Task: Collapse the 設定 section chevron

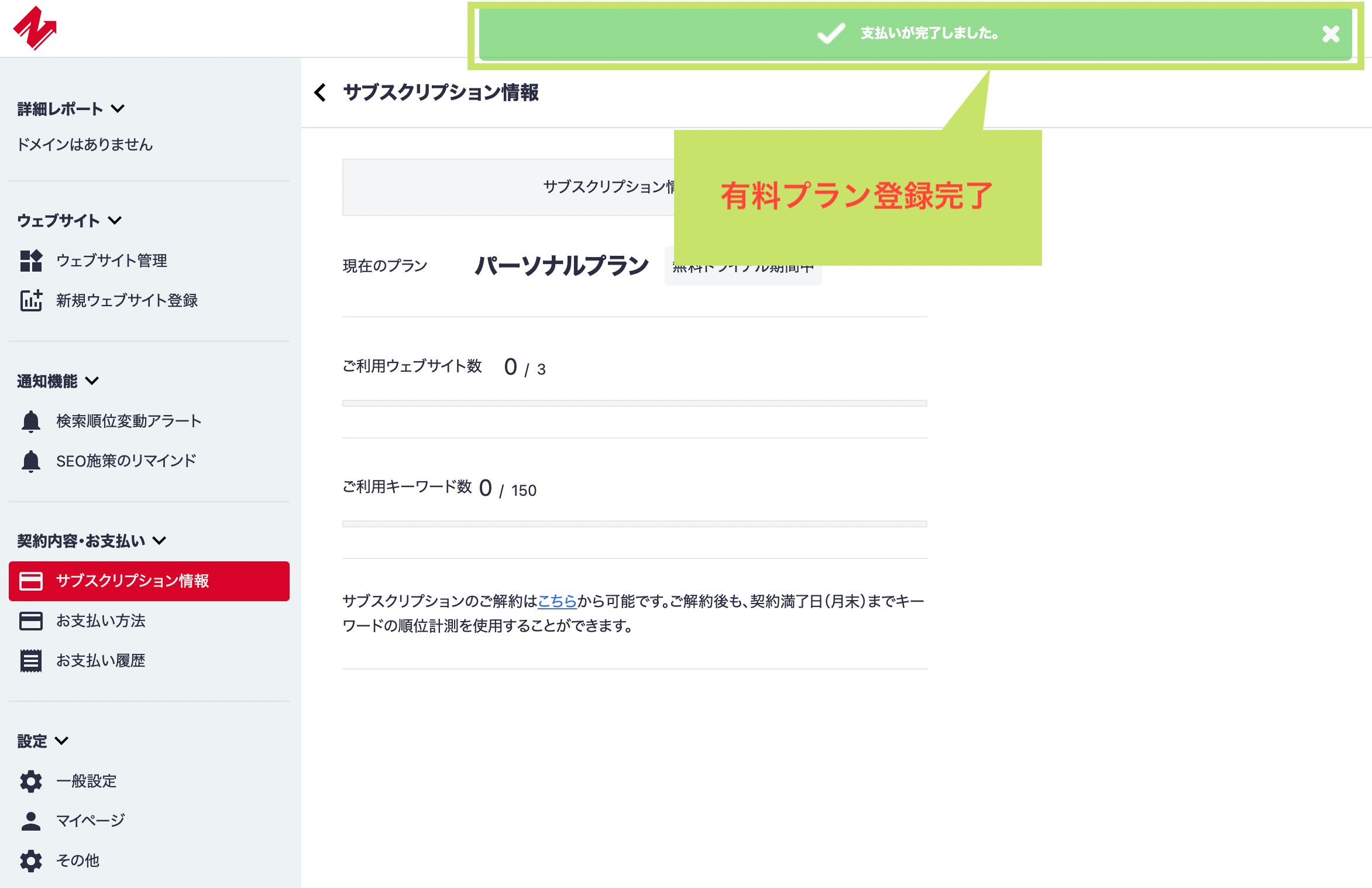Action: pyautogui.click(x=61, y=741)
